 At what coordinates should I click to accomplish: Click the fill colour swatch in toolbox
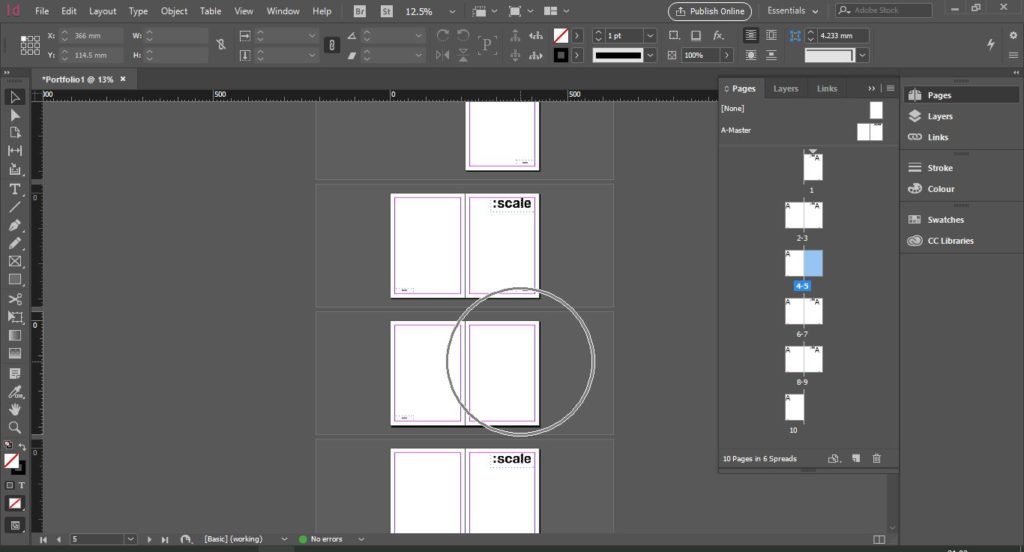tap(11, 460)
